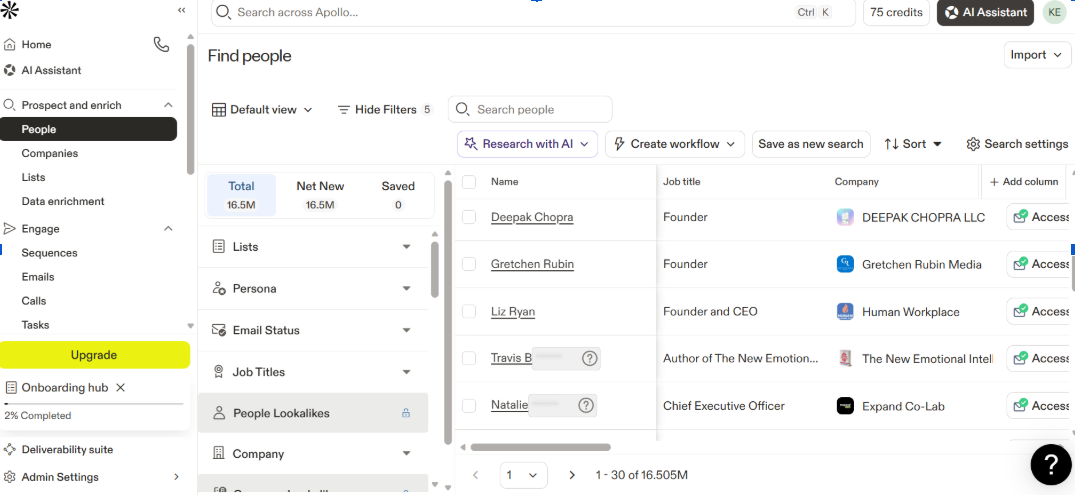Go to next results page arrow
1075x495 pixels.
pyautogui.click(x=572, y=474)
